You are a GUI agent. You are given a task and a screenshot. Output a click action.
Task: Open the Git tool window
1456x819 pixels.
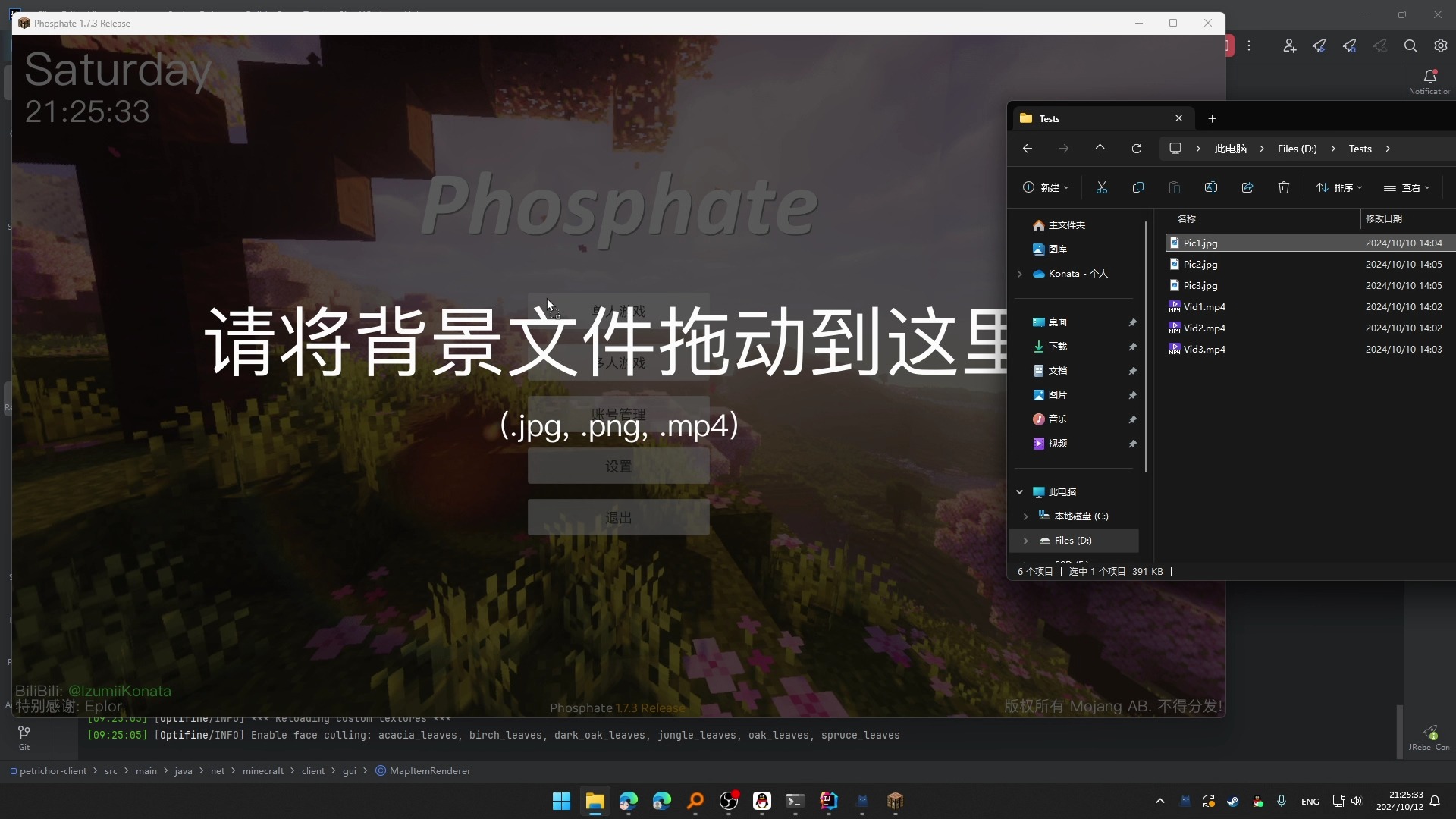pyautogui.click(x=24, y=737)
